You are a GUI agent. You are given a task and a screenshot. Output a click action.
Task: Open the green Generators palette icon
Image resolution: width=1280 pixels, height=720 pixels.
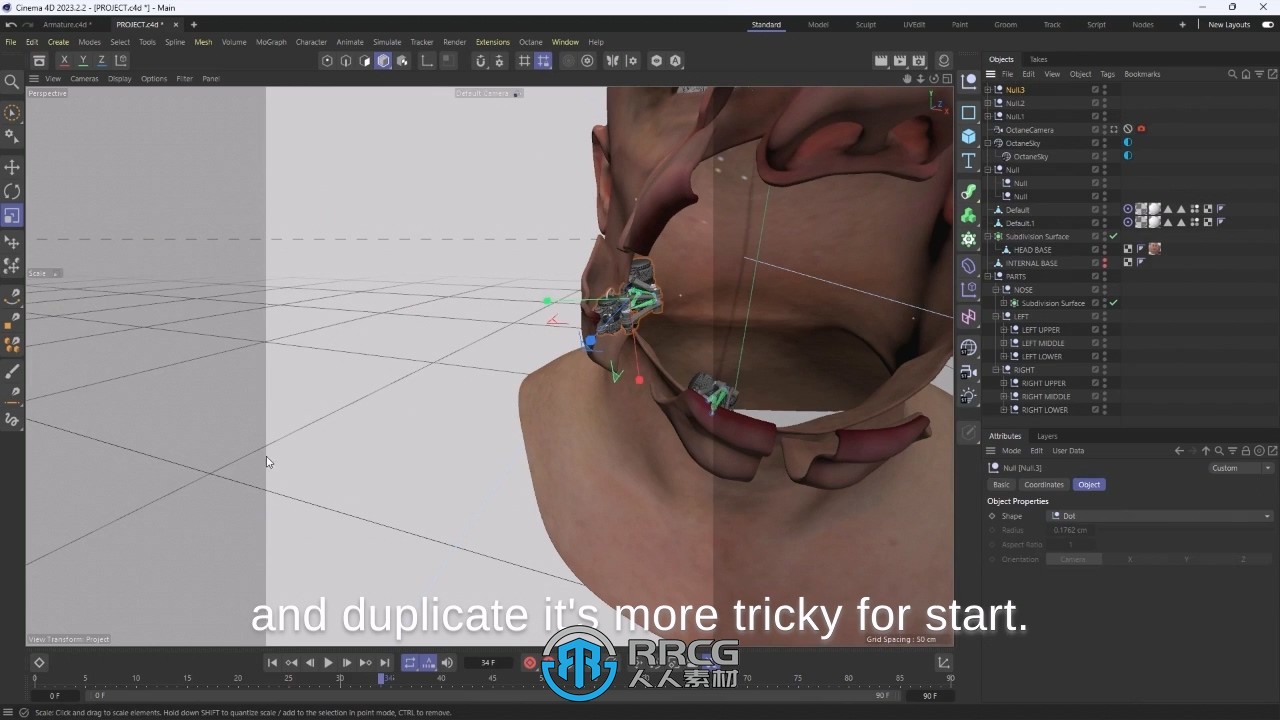(x=969, y=216)
